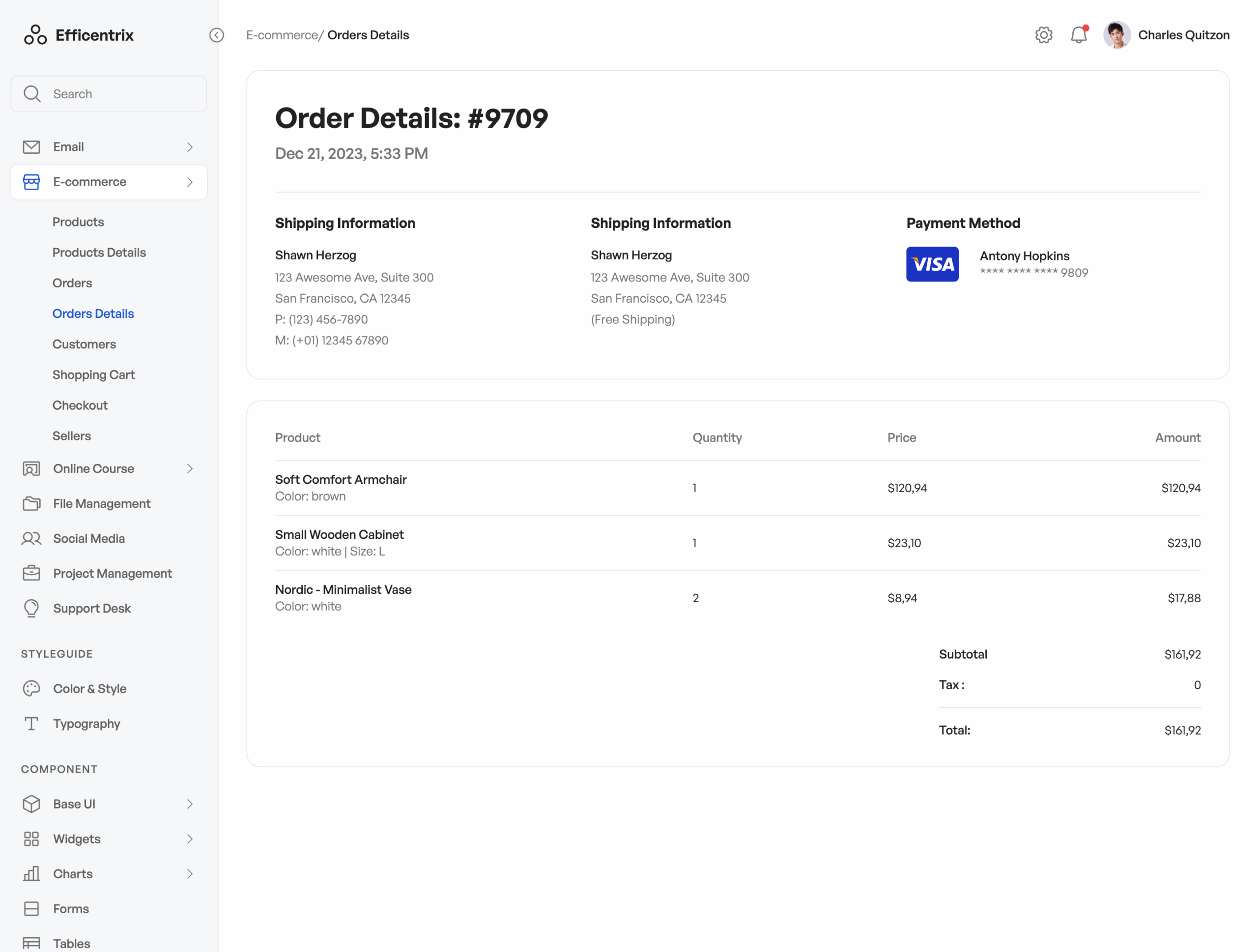
Task: Collapse the sidebar with the left chevron
Action: pos(216,35)
